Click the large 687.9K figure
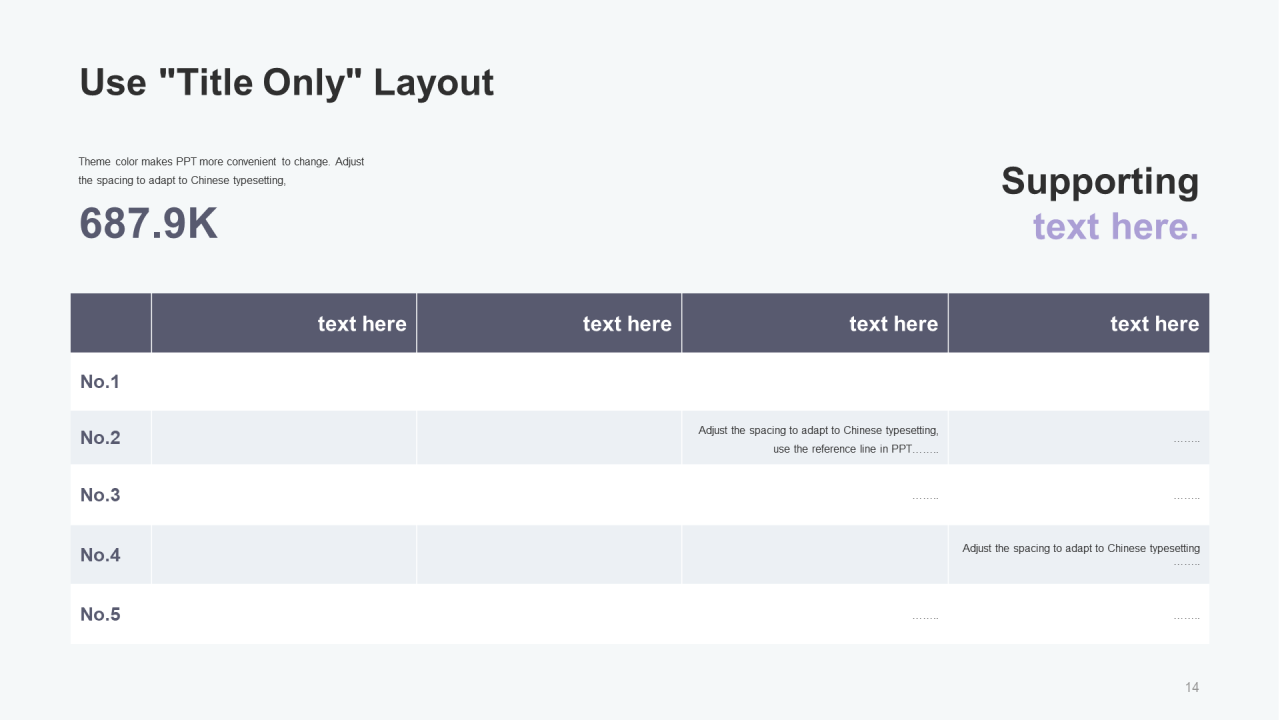 (148, 224)
